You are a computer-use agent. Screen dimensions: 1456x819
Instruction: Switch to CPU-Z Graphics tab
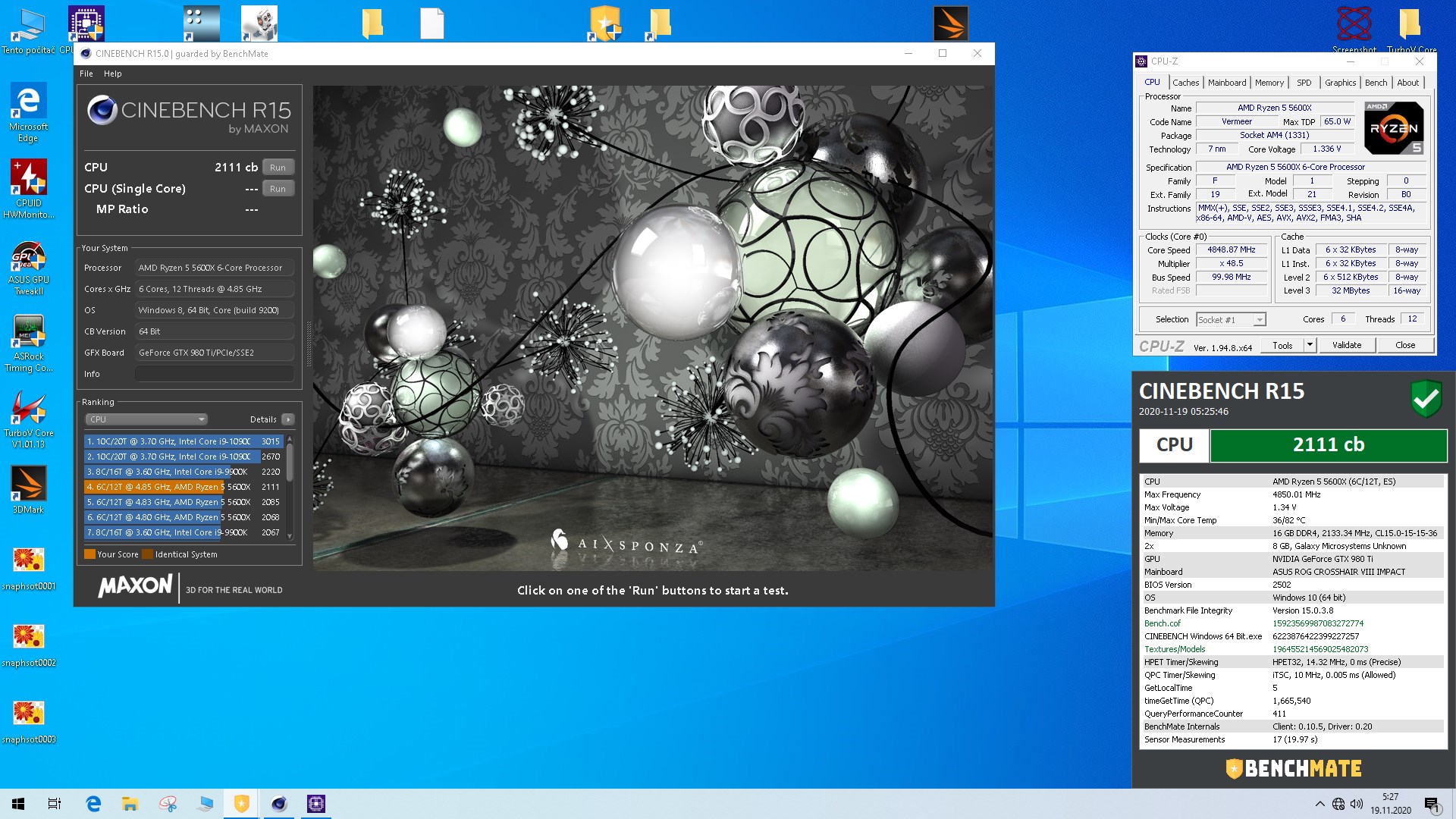(1340, 83)
